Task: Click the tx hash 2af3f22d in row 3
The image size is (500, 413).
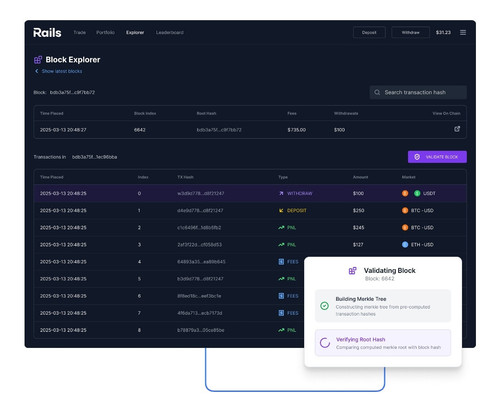Action: click(x=199, y=245)
